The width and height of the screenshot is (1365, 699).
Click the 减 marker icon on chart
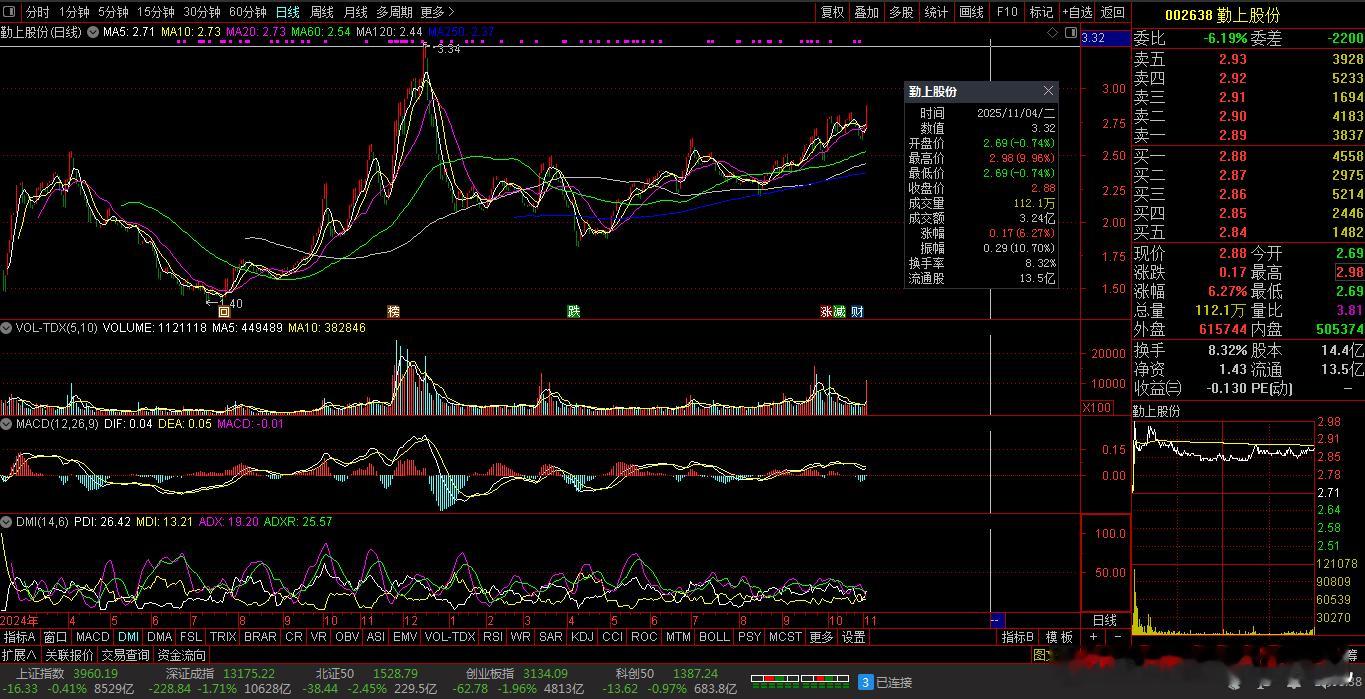(841, 312)
